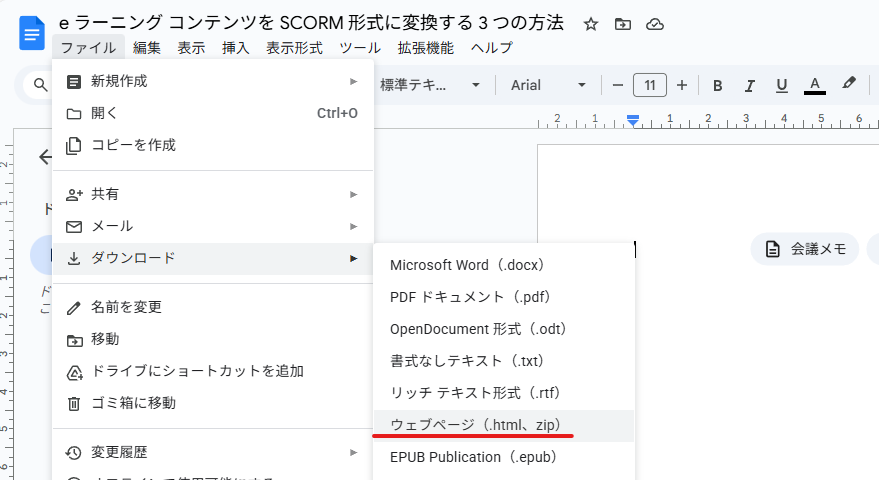Open the 挿入 menu
The image size is (879, 480).
(236, 48)
